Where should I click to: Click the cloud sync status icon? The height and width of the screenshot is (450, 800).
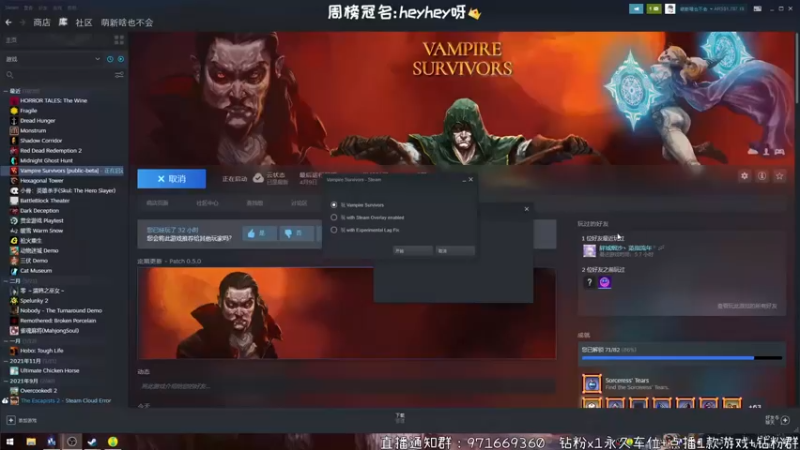pyautogui.click(x=258, y=178)
